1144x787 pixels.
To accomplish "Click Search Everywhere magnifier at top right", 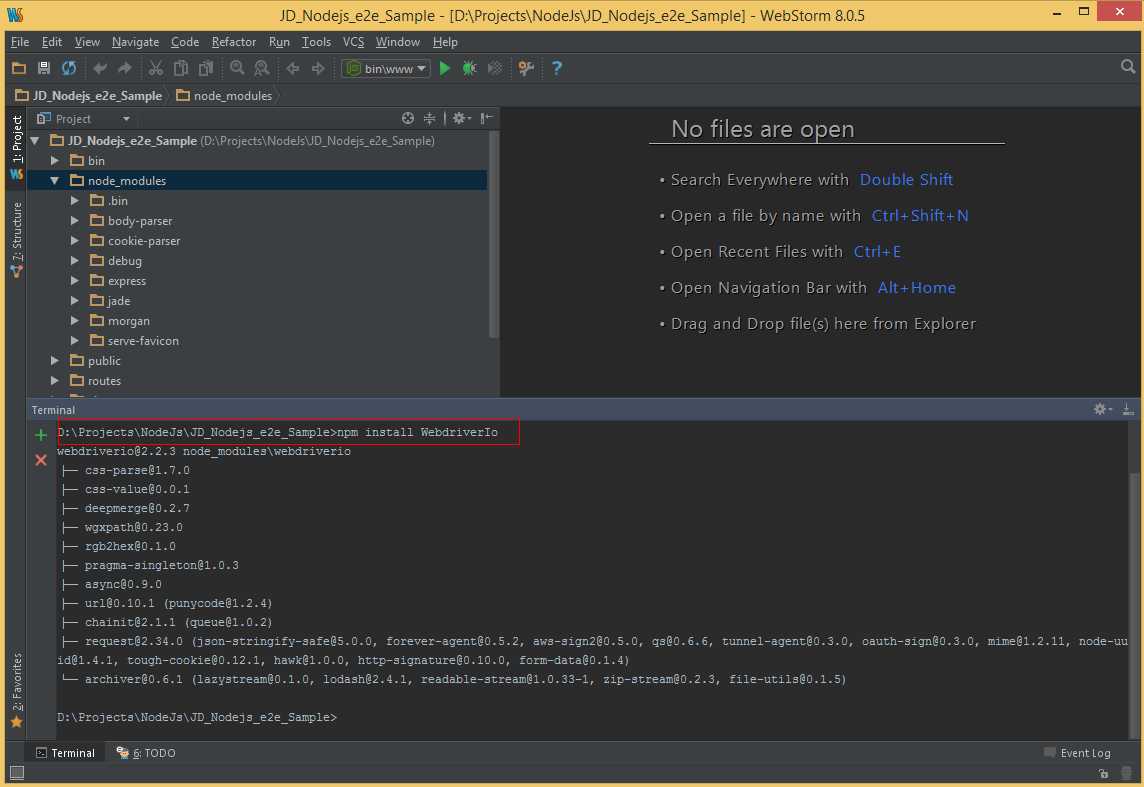I will [1128, 67].
